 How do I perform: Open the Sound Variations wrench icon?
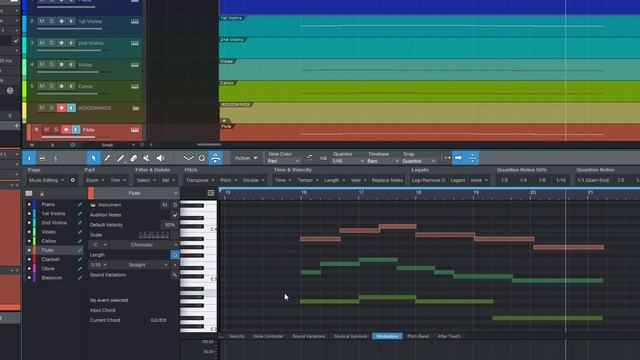[174, 275]
